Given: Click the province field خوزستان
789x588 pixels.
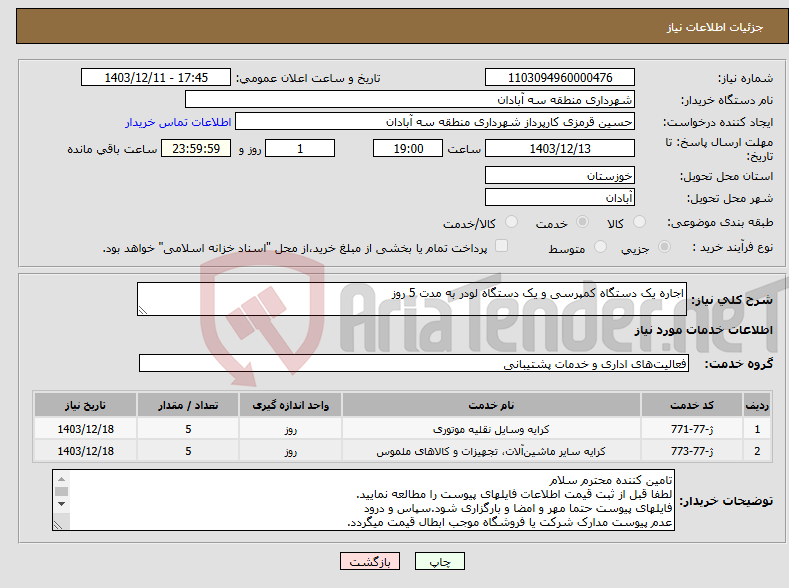Looking at the screenshot, I should pos(560,176).
